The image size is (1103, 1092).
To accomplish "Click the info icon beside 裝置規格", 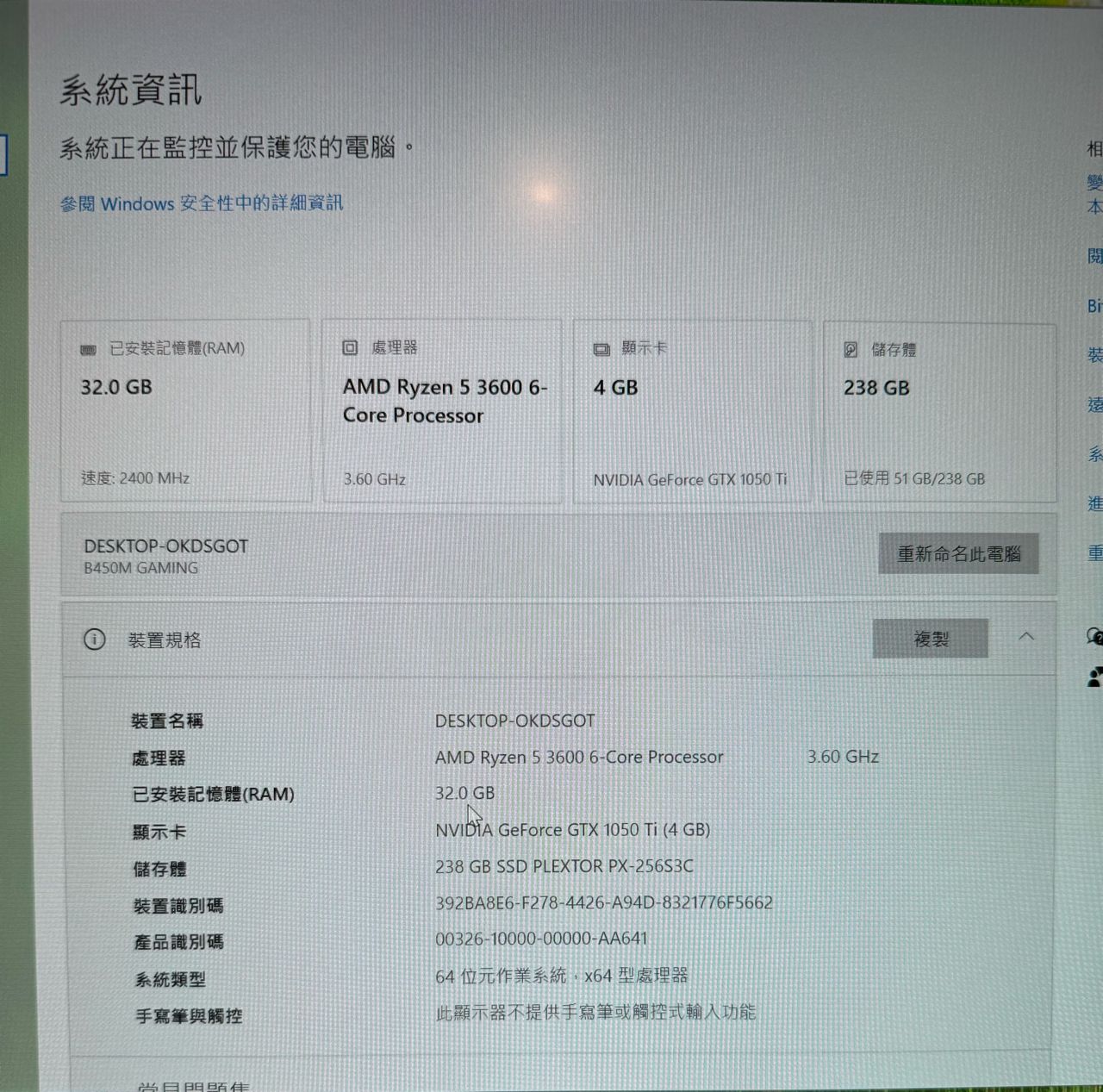I will click(x=94, y=640).
